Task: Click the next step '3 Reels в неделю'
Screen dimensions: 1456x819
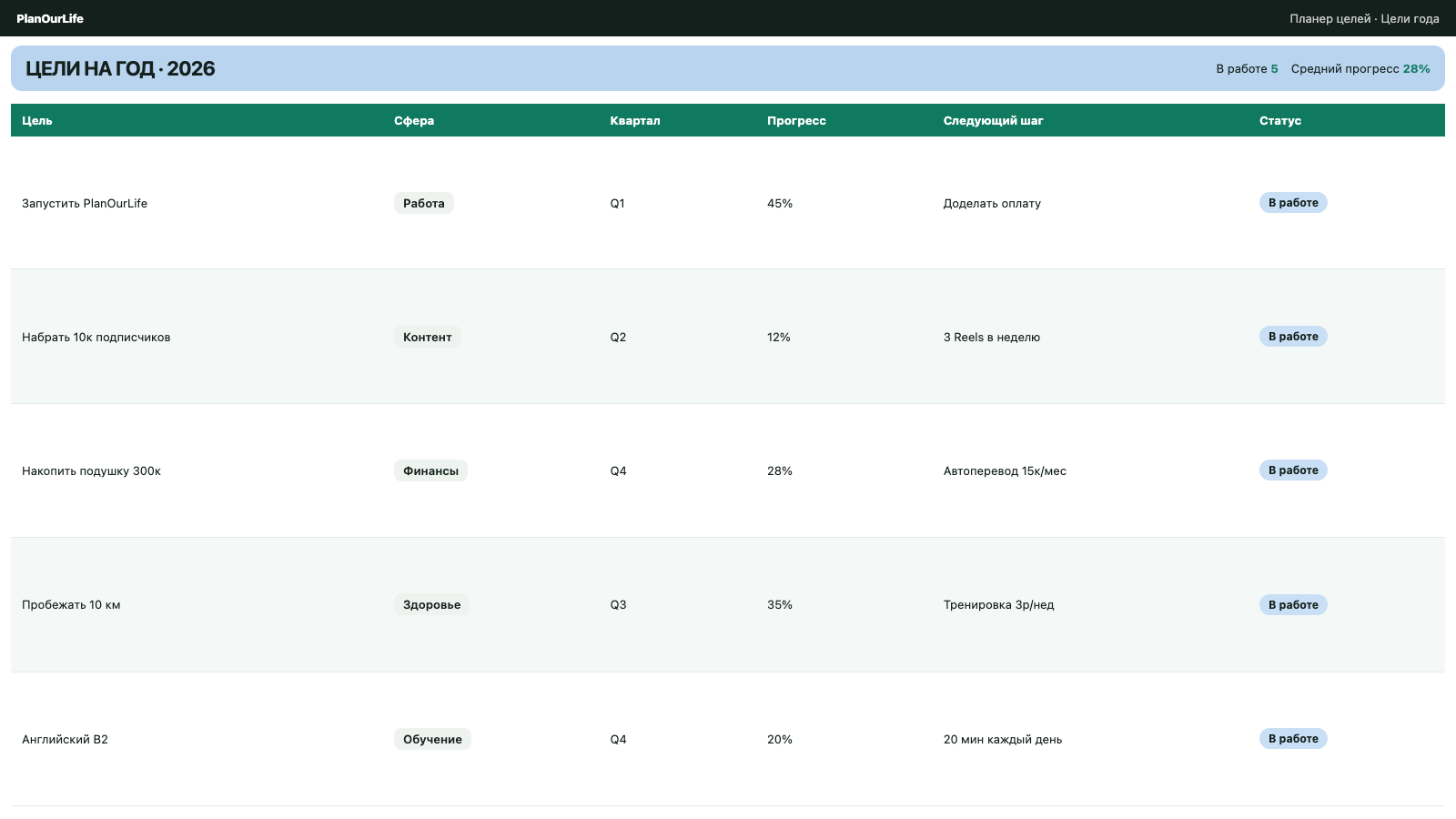Action: [992, 337]
